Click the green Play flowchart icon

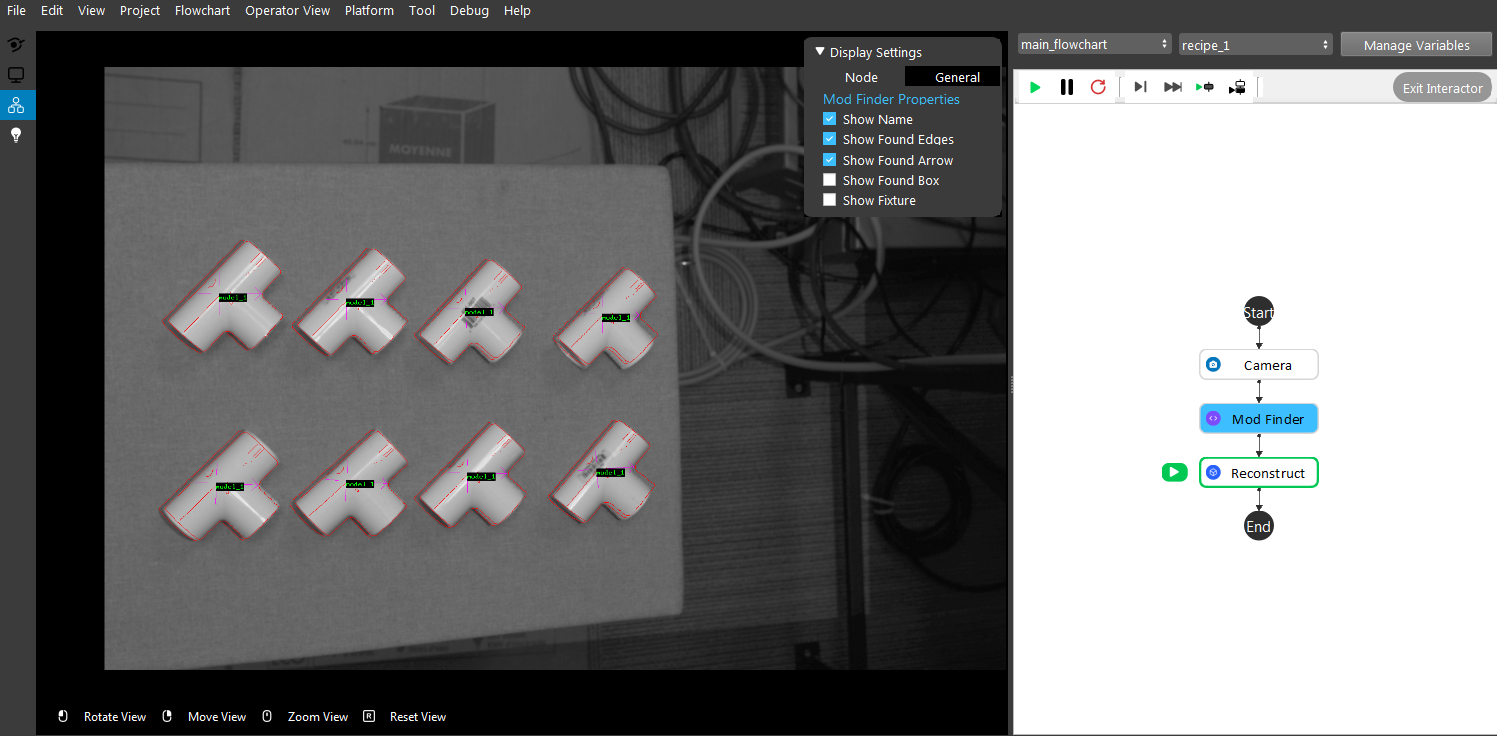click(x=1035, y=88)
